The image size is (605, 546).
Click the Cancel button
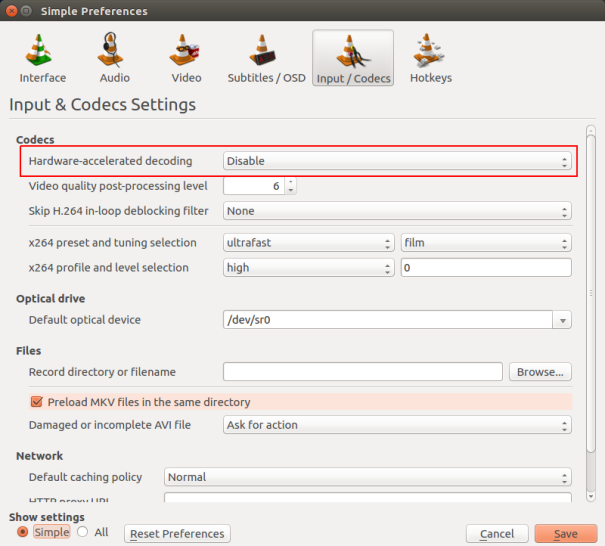pyautogui.click(x=497, y=534)
